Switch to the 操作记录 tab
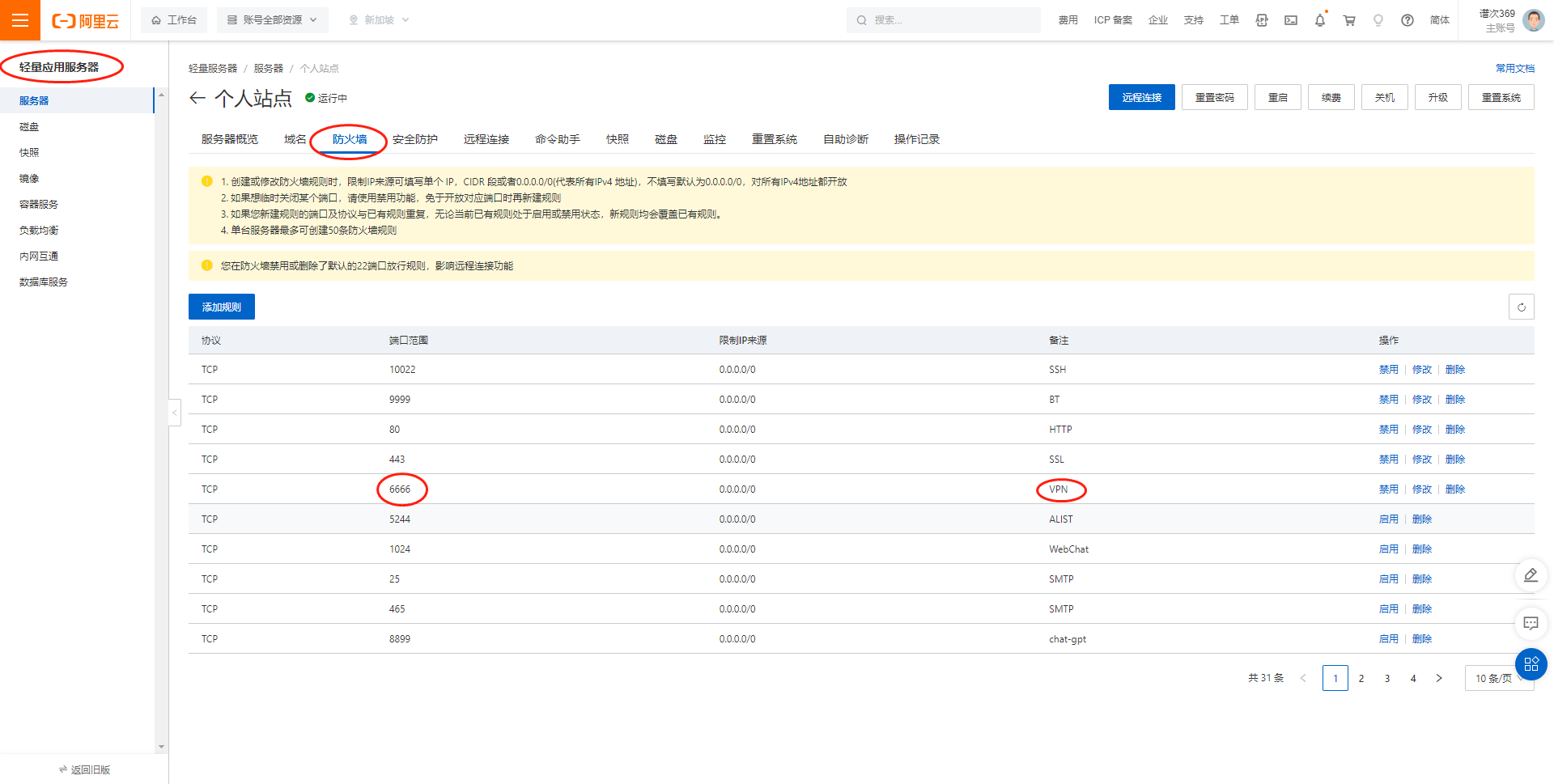The height and width of the screenshot is (784, 1554). pos(917,139)
